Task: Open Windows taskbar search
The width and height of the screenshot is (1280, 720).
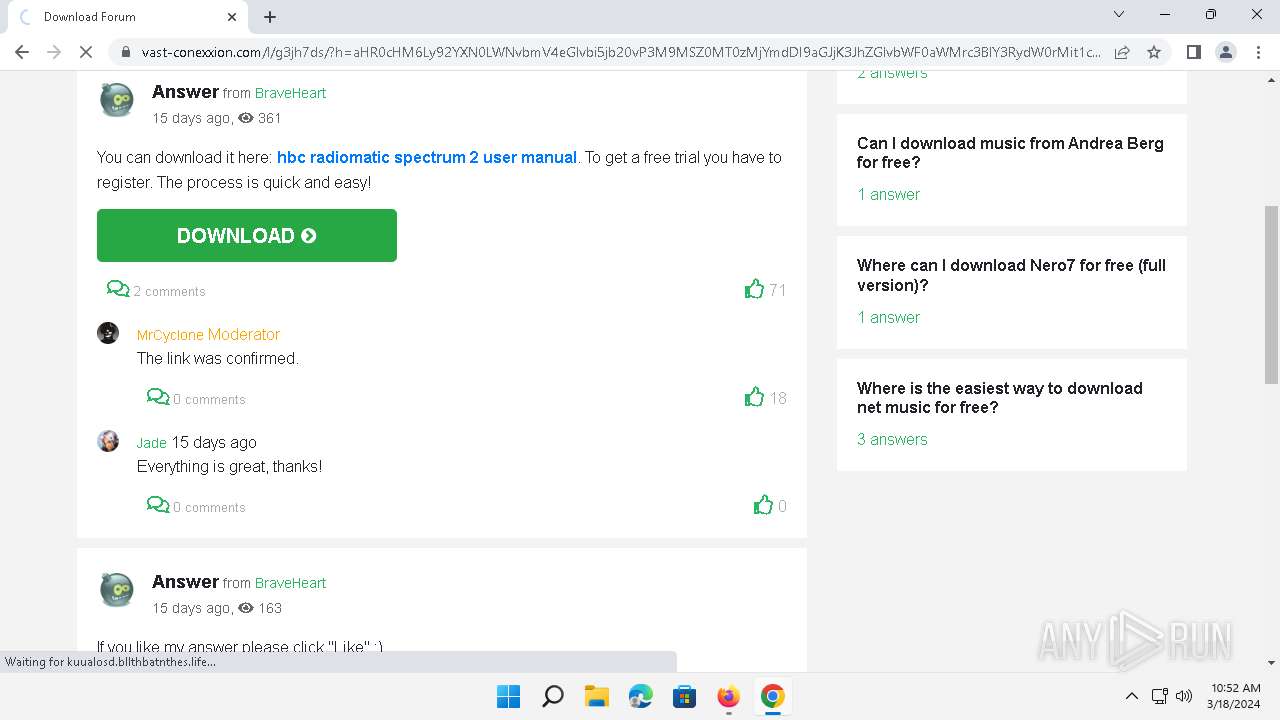Action: (552, 696)
